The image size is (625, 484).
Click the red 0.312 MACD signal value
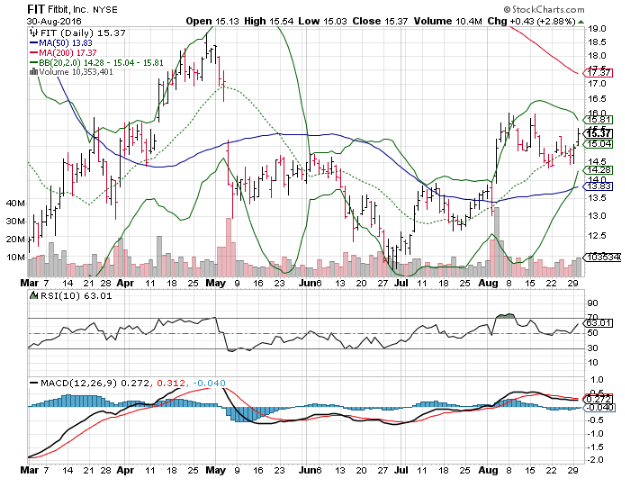coord(171,383)
